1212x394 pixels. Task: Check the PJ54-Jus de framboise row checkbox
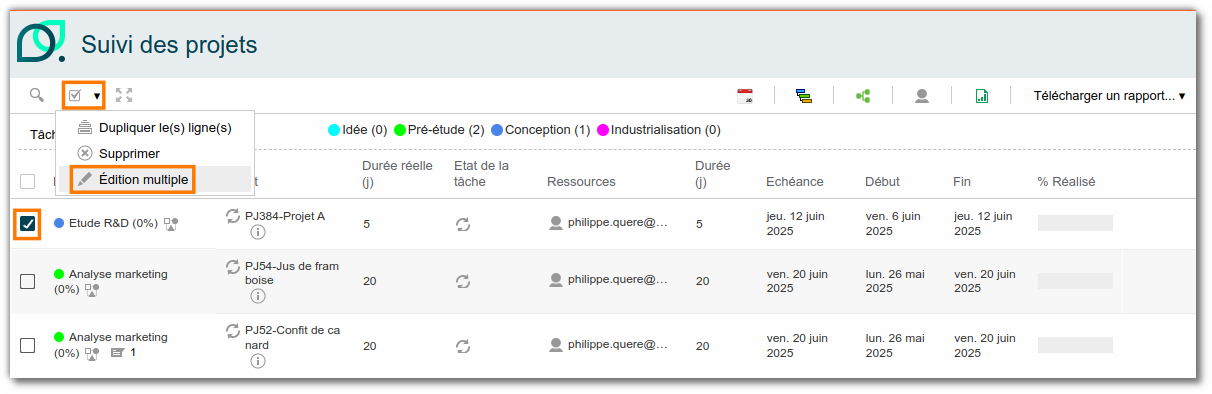(28, 281)
